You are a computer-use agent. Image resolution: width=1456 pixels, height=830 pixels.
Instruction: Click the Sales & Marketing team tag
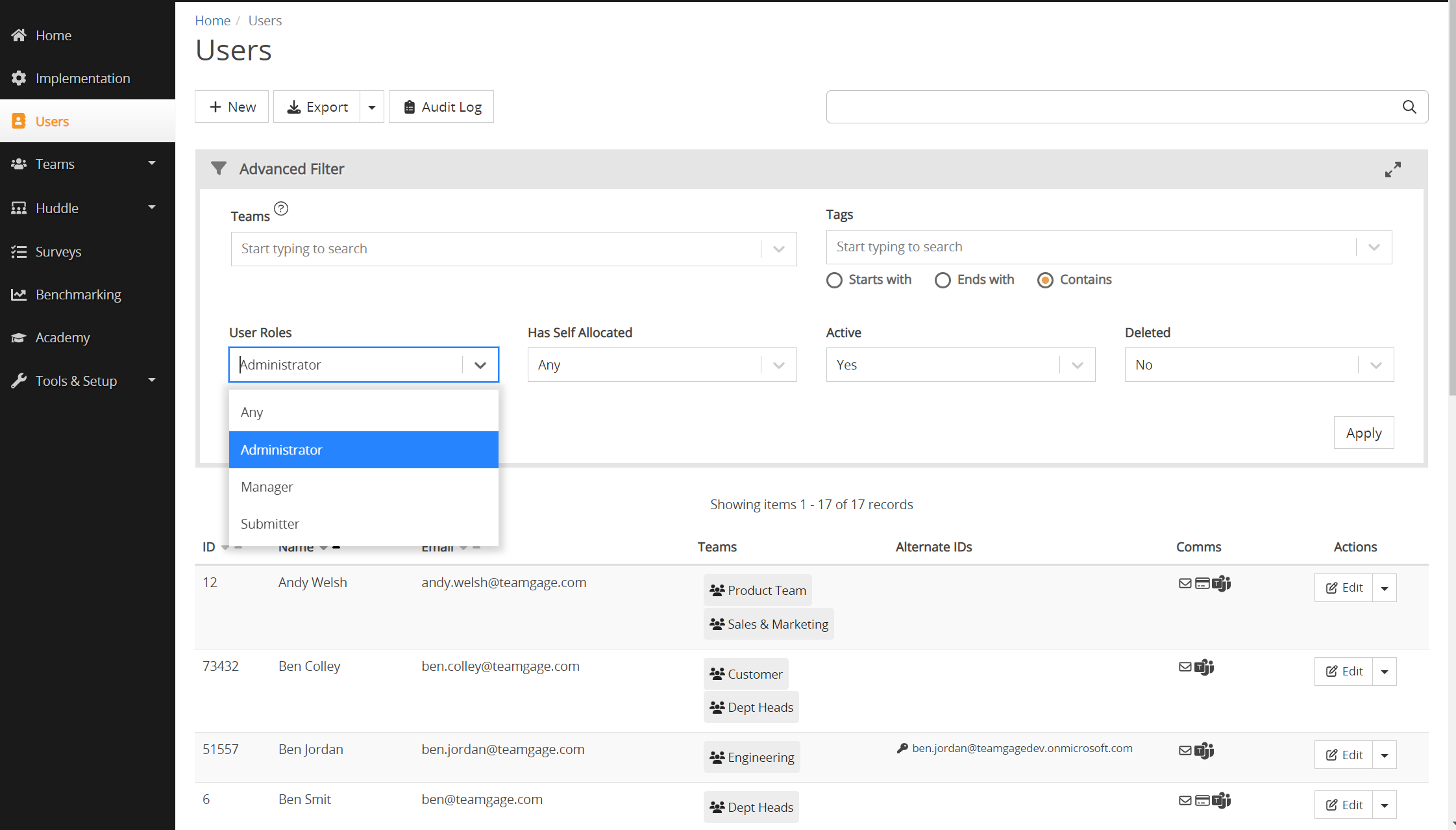(769, 624)
